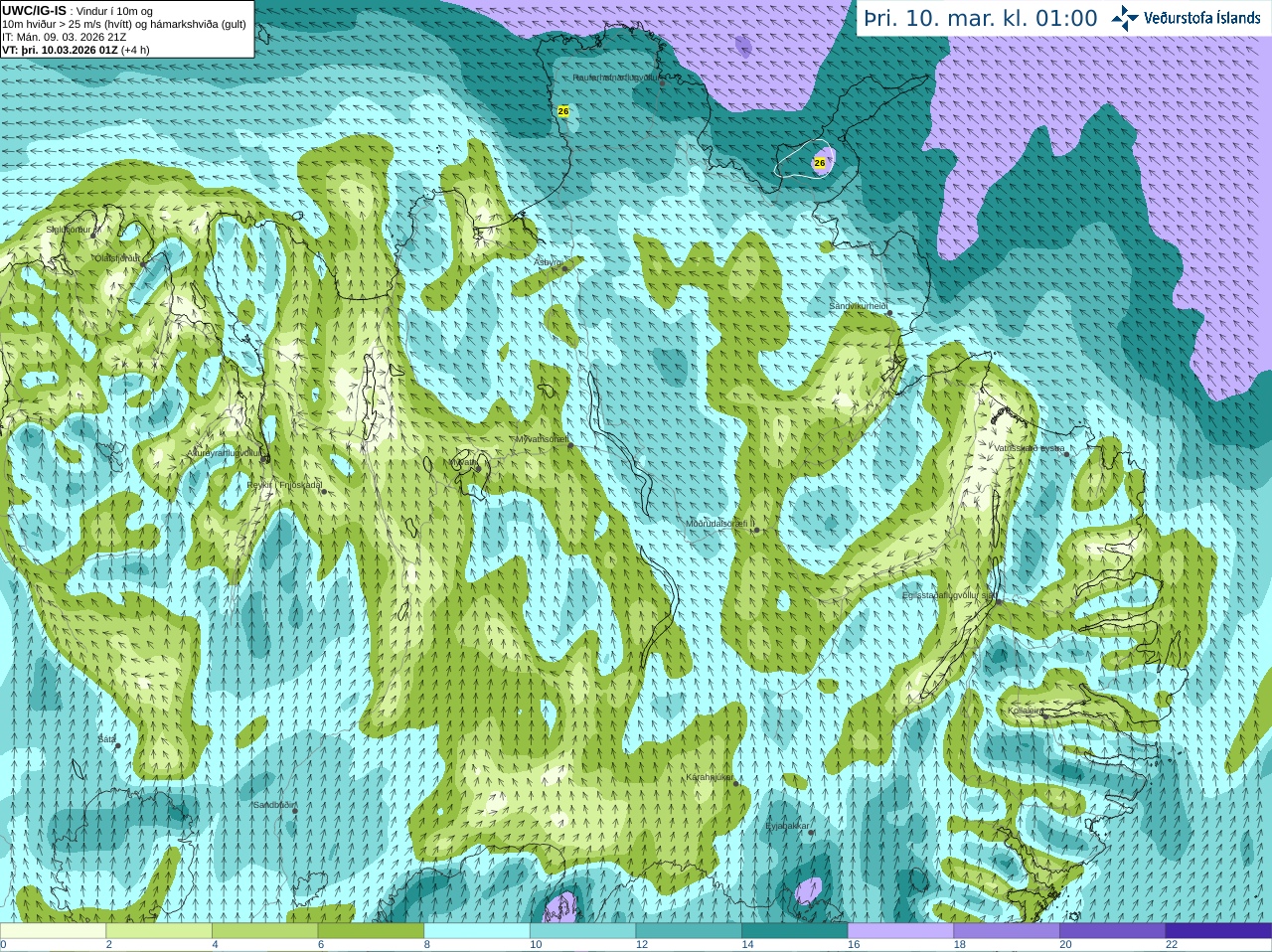Click the UWC/IG-IS Vindur í 10m legend line
The image size is (1272, 952).
[x=78, y=11]
